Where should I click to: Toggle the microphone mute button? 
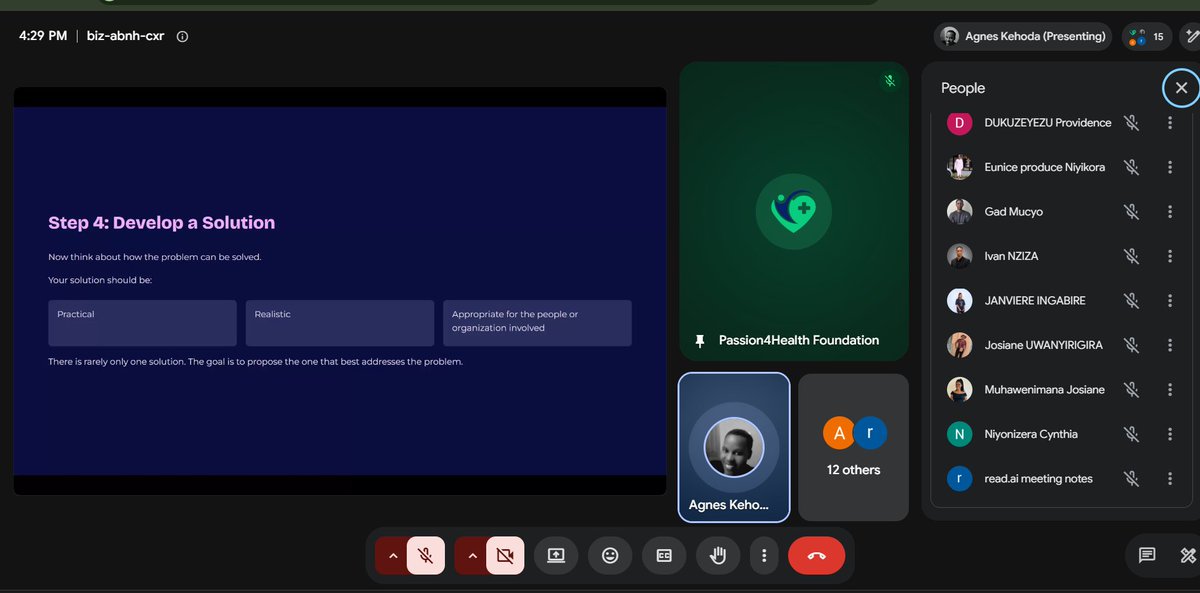click(425, 555)
